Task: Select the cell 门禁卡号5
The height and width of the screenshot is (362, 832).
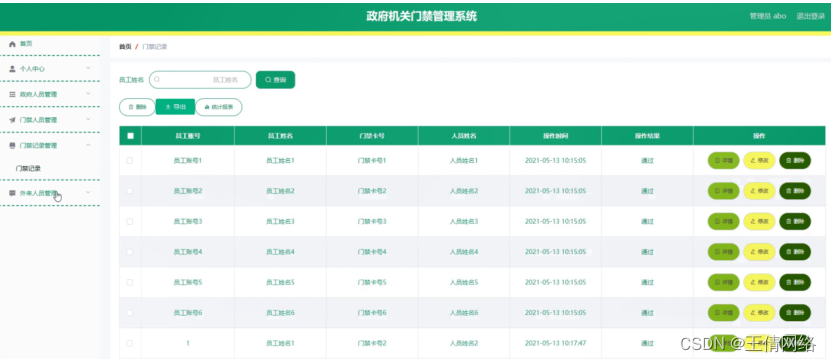Action: tap(372, 282)
